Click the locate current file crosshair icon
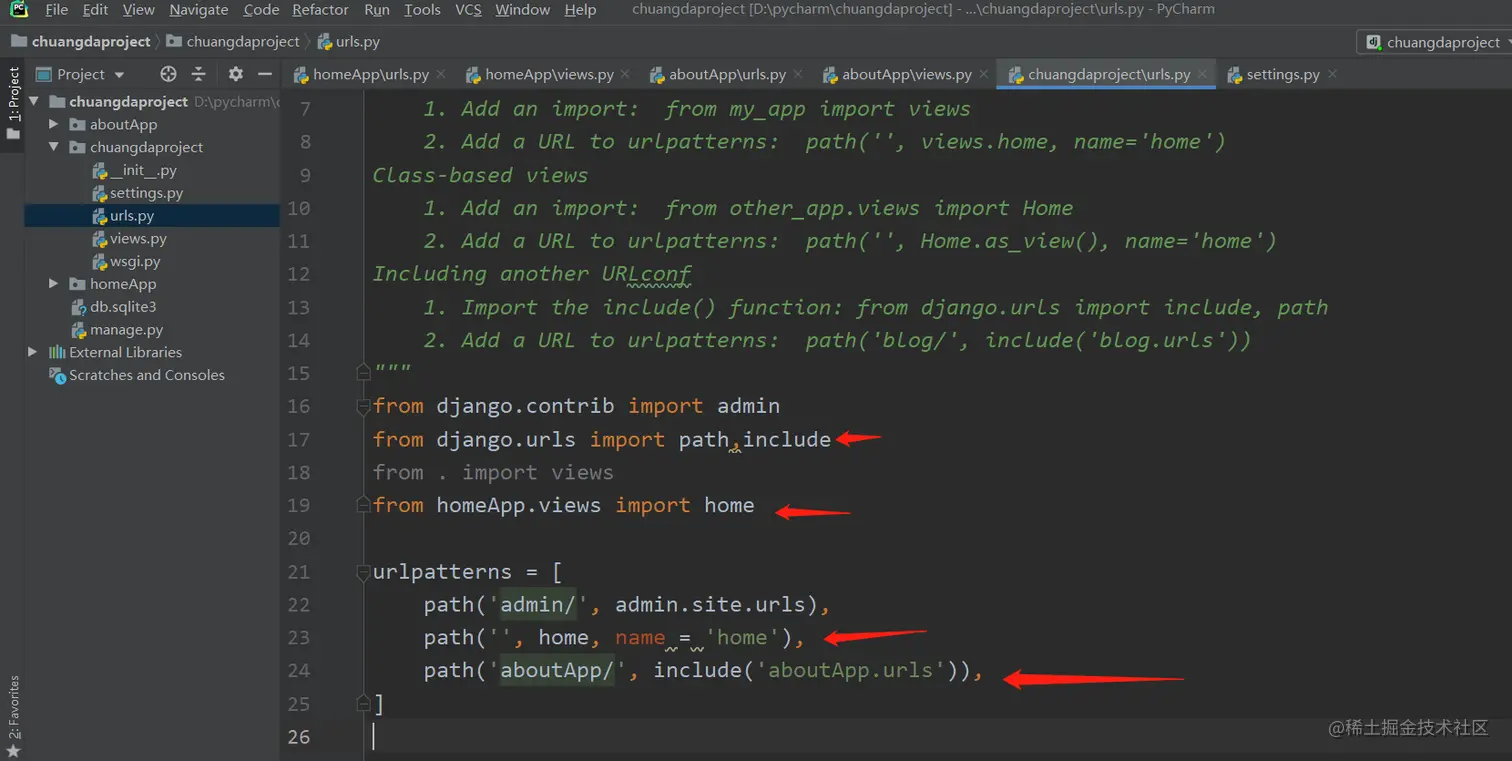1512x761 pixels. point(168,74)
